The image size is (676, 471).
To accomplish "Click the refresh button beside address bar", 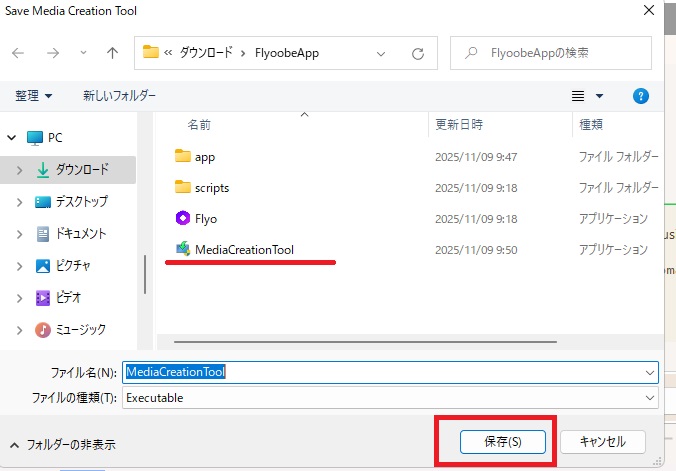I will coord(417,52).
